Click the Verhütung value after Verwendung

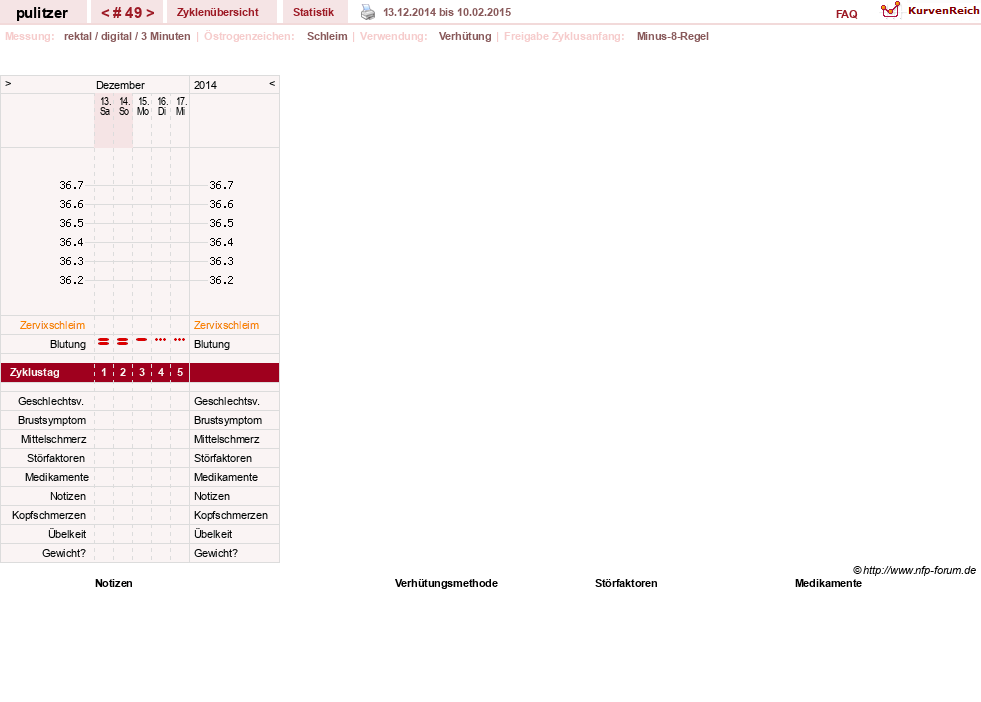pyautogui.click(x=465, y=36)
